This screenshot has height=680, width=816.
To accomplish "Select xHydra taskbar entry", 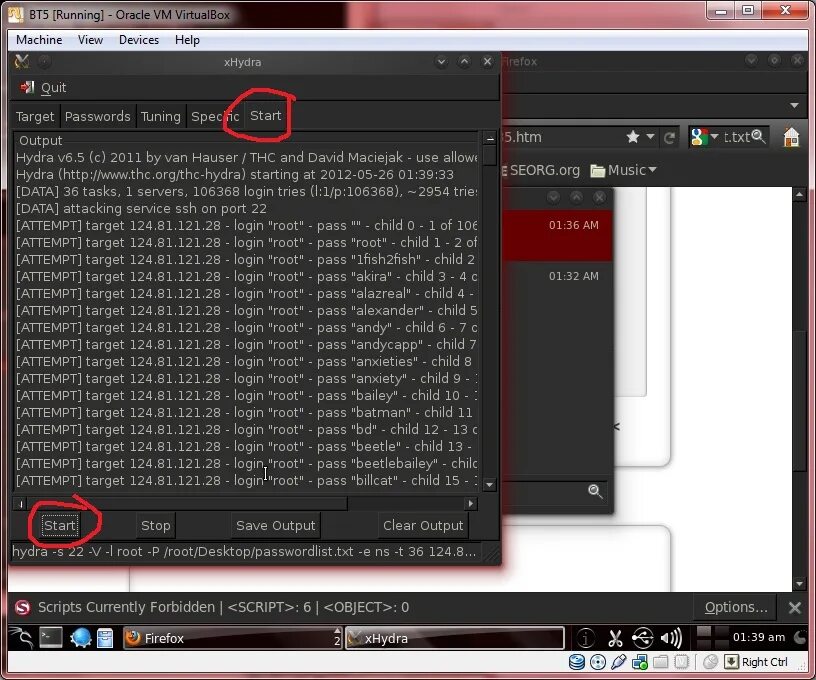I will [455, 638].
